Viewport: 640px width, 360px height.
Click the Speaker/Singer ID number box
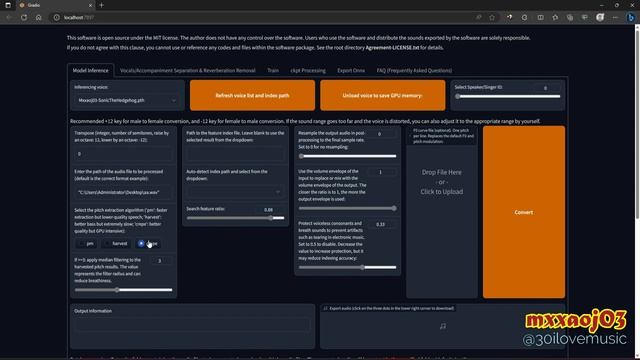(546, 88)
